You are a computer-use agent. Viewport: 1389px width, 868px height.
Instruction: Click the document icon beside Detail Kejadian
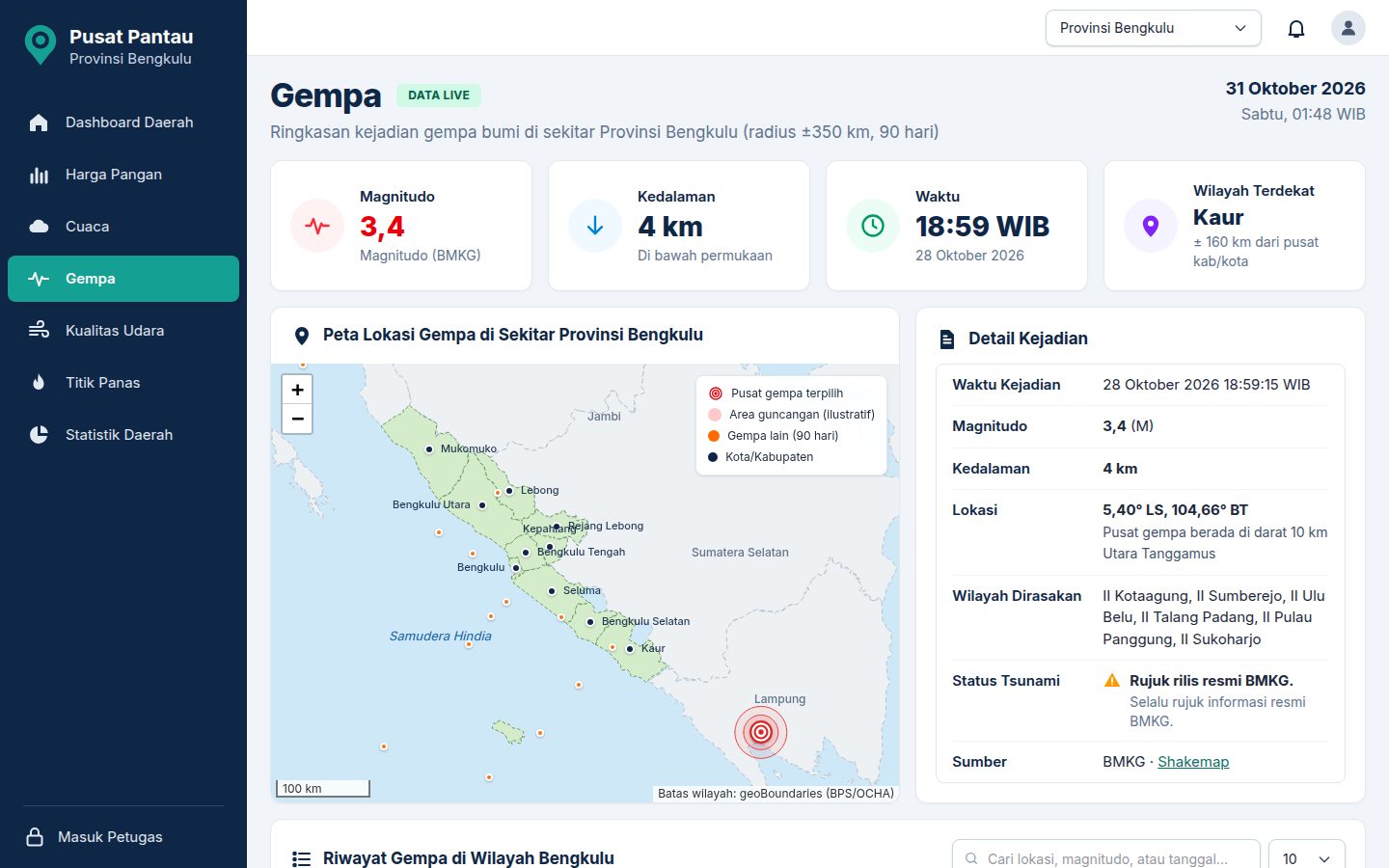[947, 339]
